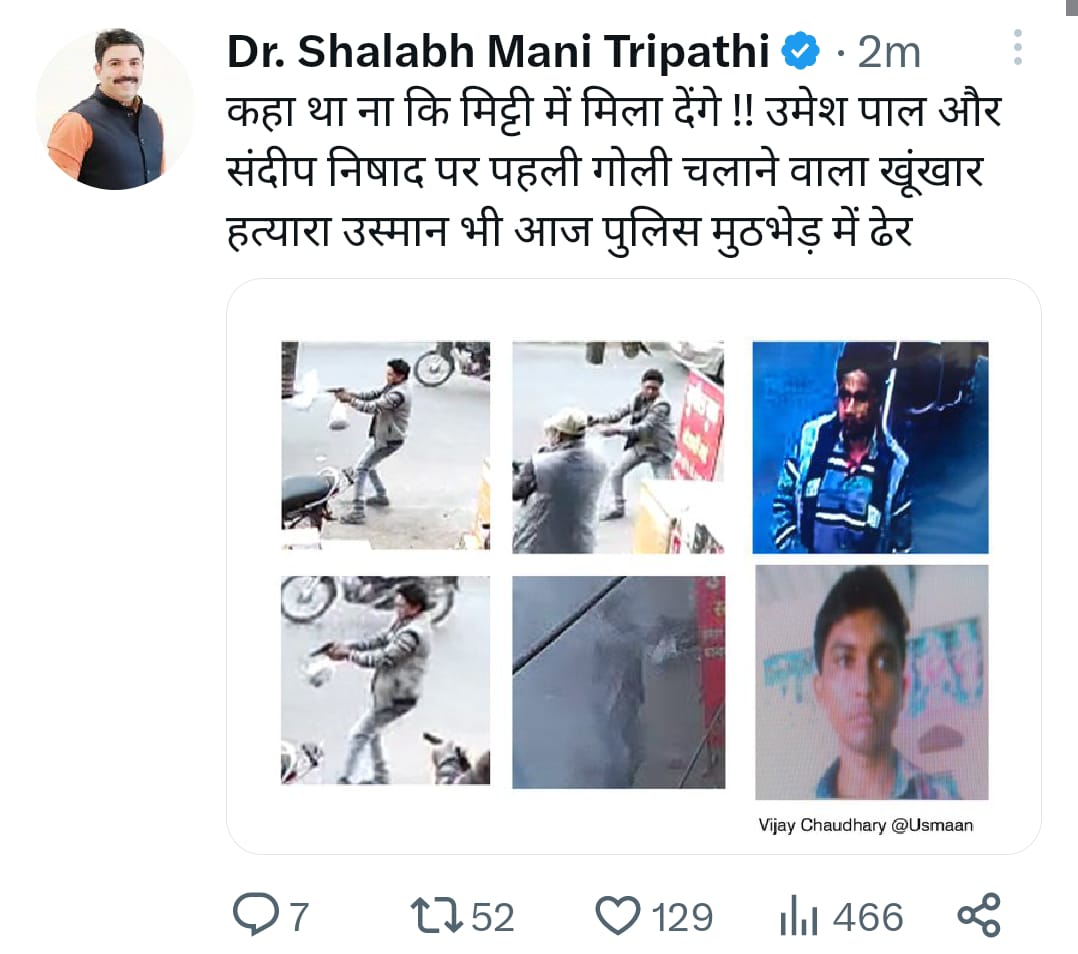
Task: Open top-middle photo of street scuffle
Action: coord(618,447)
